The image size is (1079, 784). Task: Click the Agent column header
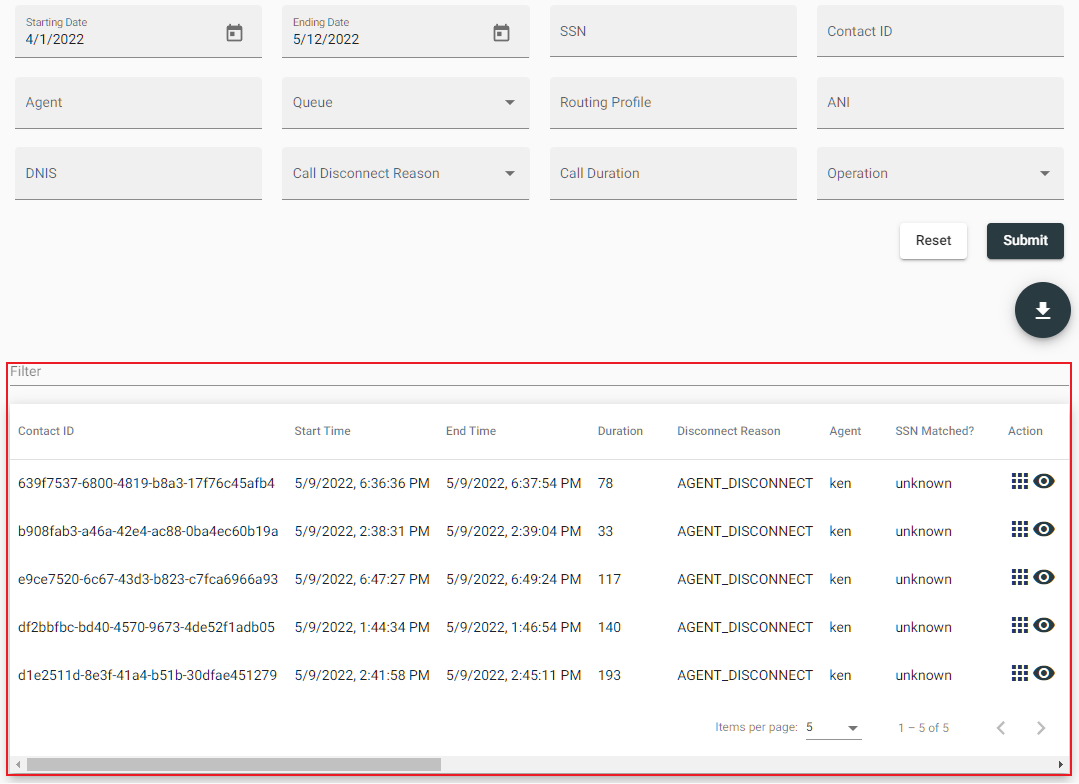pos(845,431)
